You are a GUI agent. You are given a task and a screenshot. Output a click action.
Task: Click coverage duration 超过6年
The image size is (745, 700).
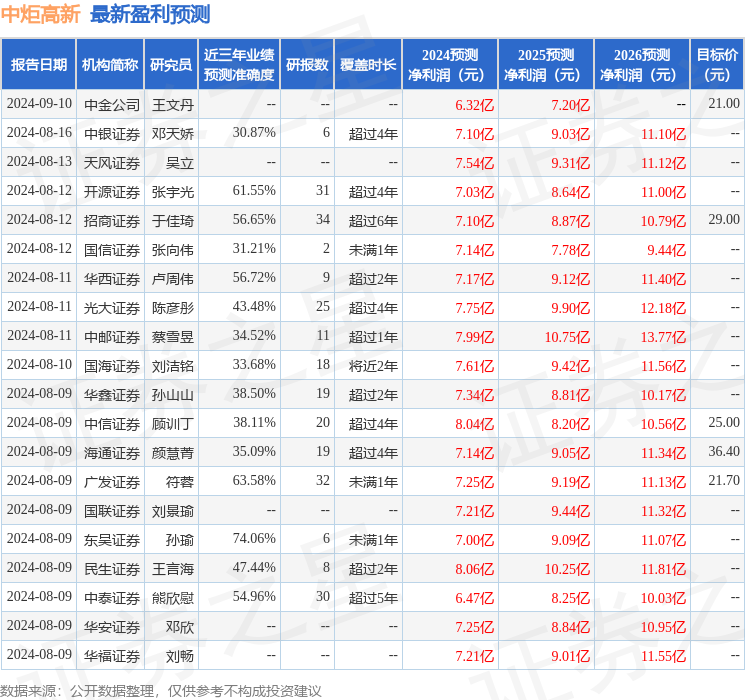[373, 221]
